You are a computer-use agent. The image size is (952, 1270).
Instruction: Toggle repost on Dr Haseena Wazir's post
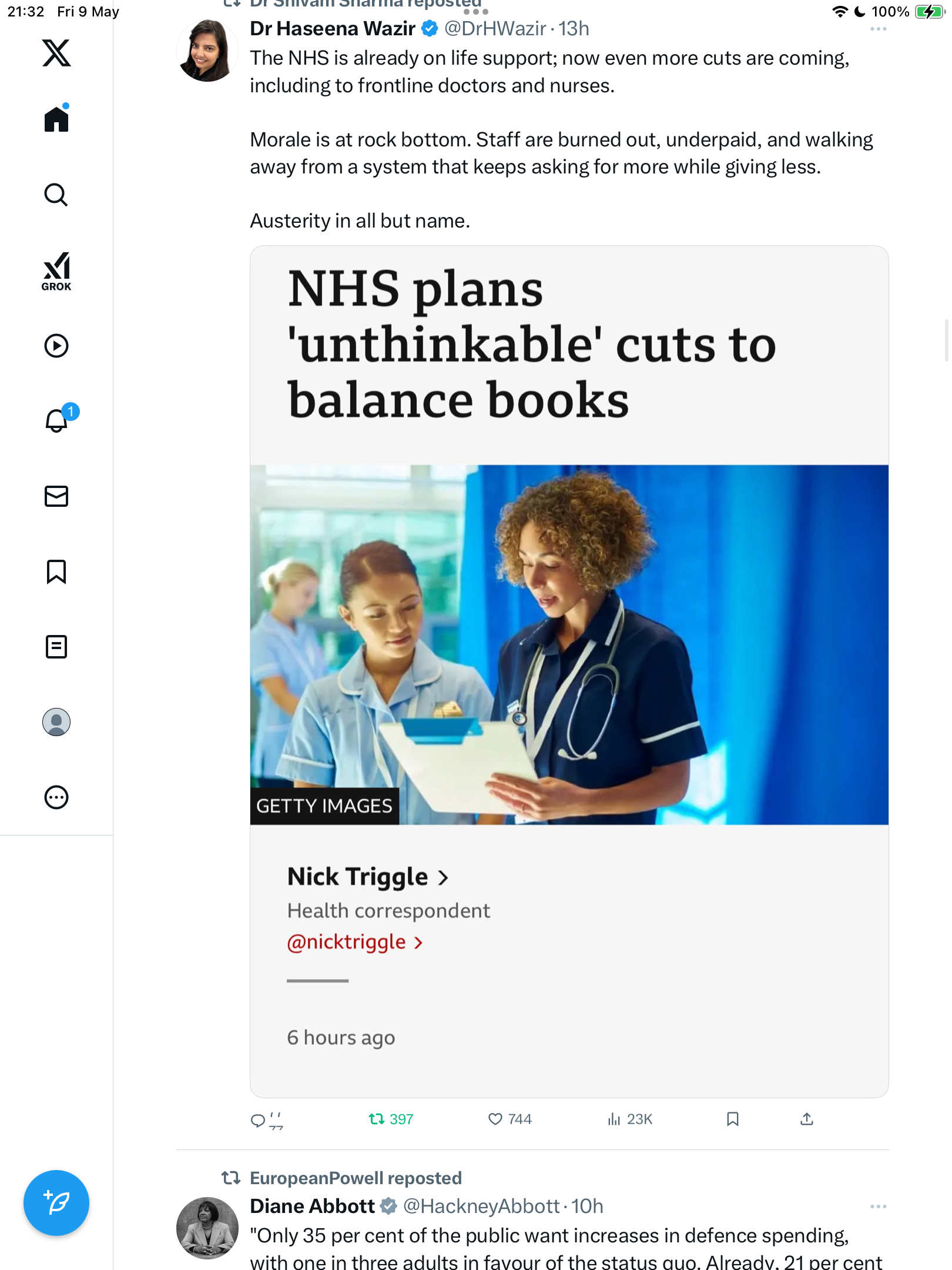point(391,1119)
